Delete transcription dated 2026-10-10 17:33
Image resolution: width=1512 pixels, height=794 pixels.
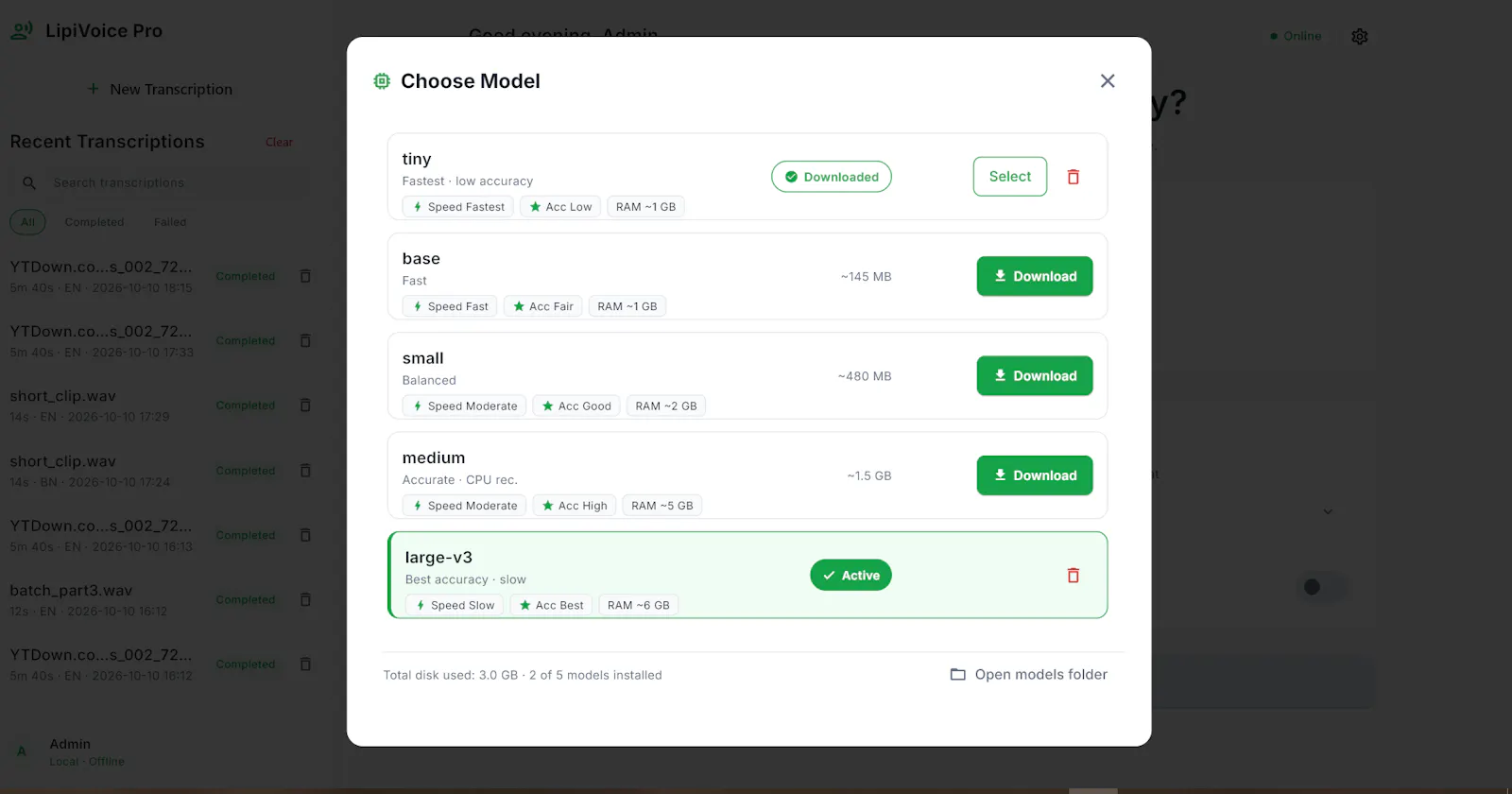(x=305, y=340)
